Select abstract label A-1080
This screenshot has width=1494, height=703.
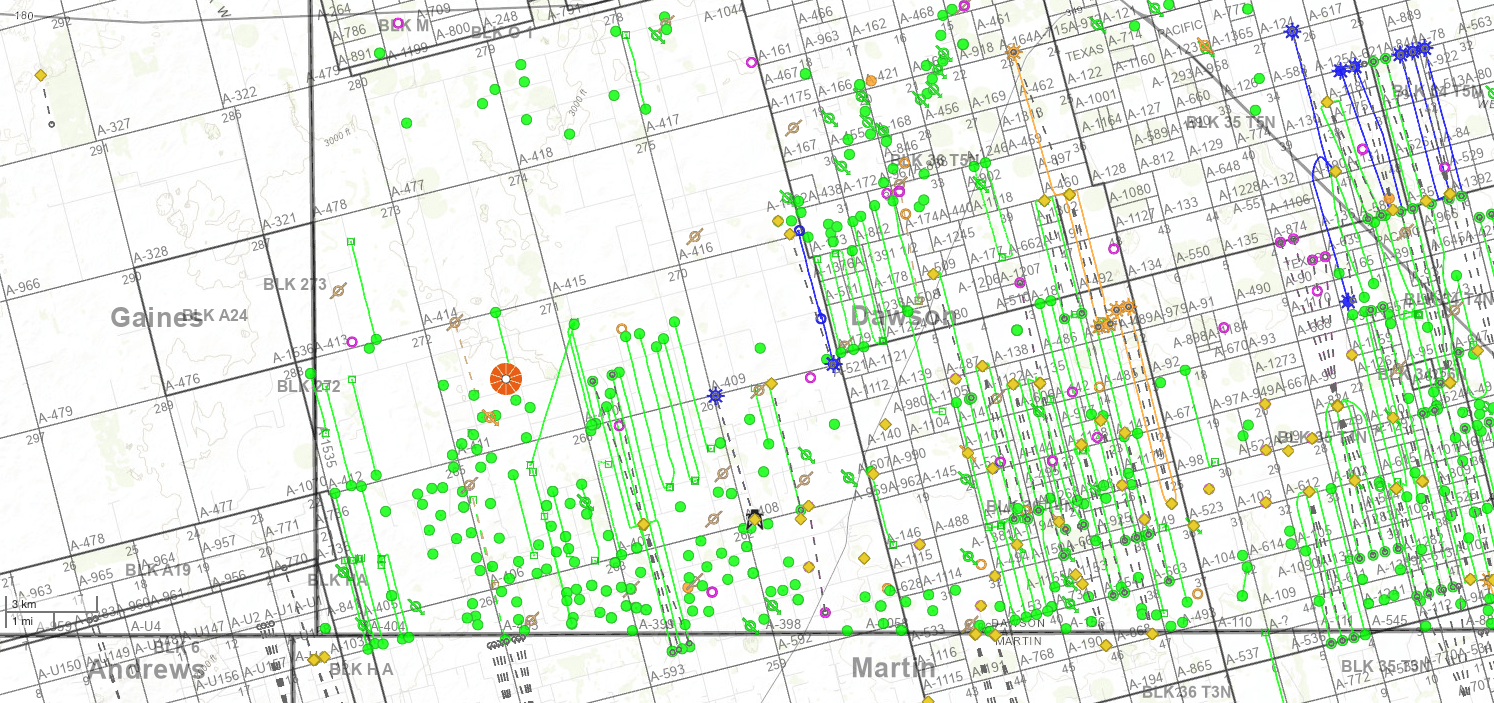[x=1130, y=193]
